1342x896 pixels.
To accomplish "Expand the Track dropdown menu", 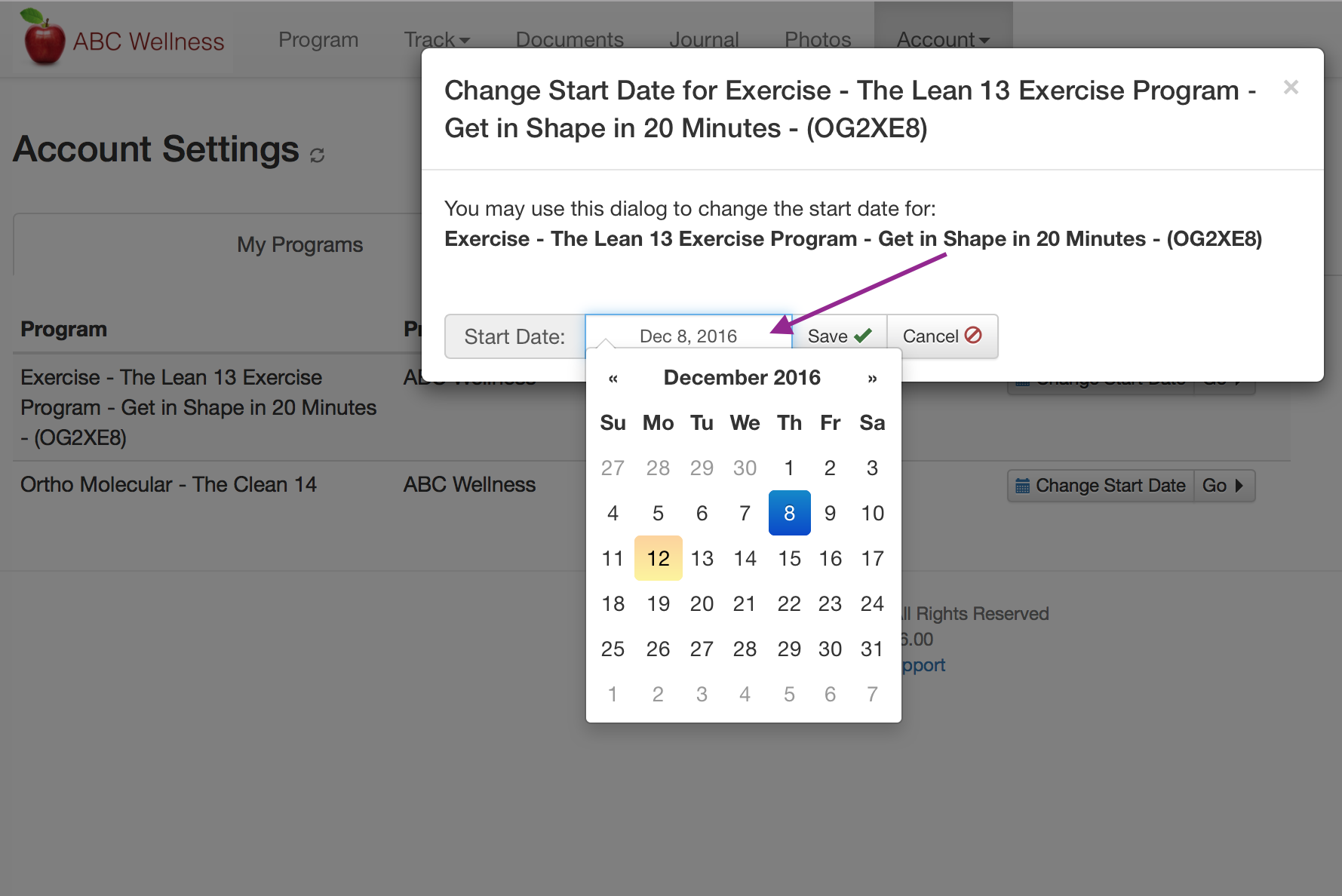I will coord(437,39).
